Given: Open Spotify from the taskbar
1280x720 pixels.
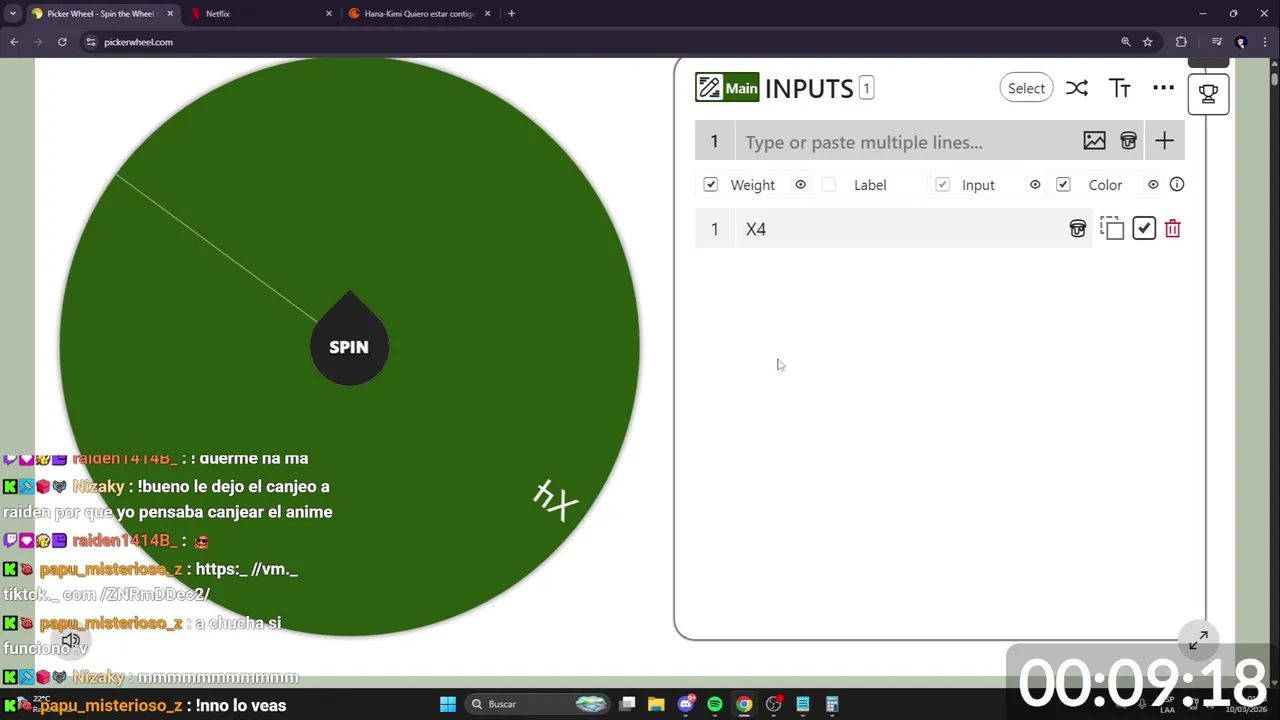Looking at the screenshot, I should (714, 704).
